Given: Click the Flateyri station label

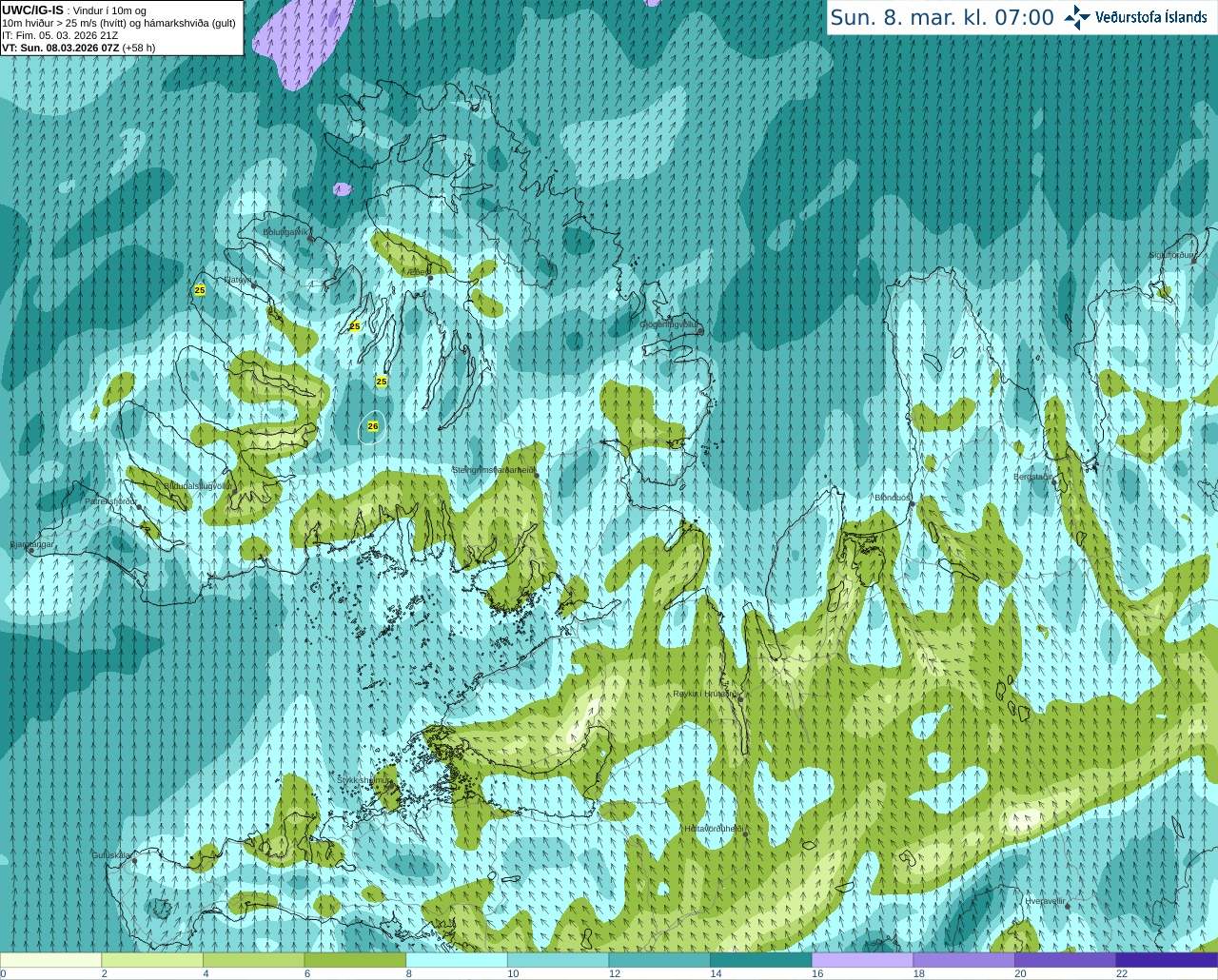Looking at the screenshot, I should [238, 280].
